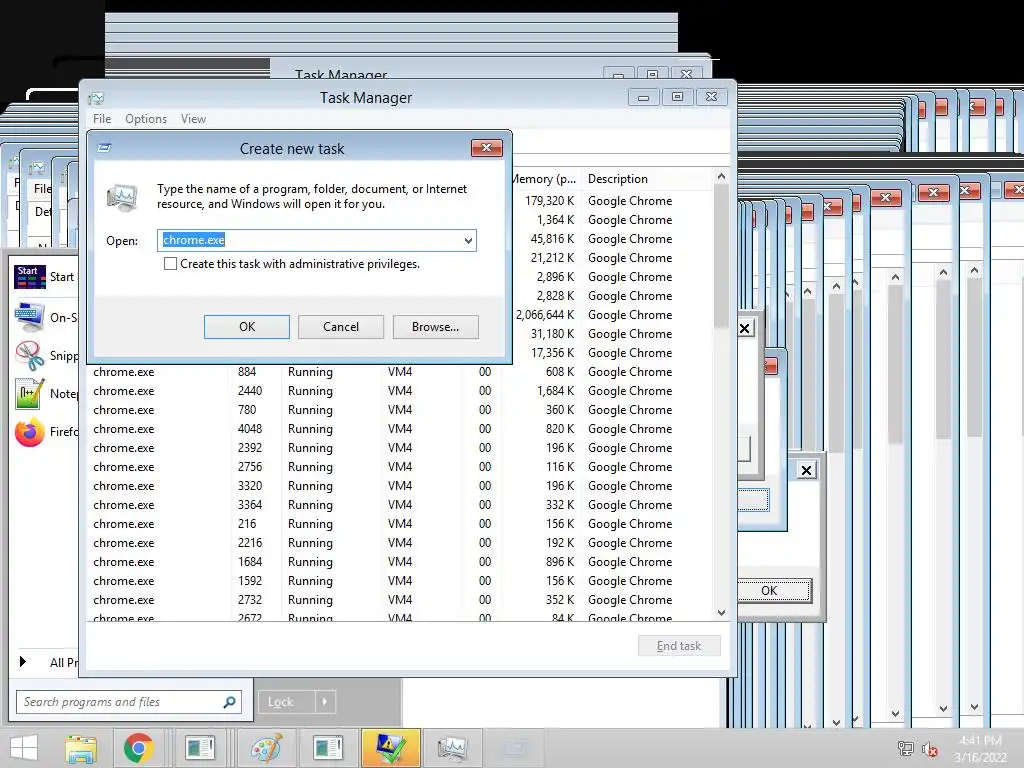Select the chrome.exe row with PID 2732
The image size is (1024, 768).
[400, 600]
